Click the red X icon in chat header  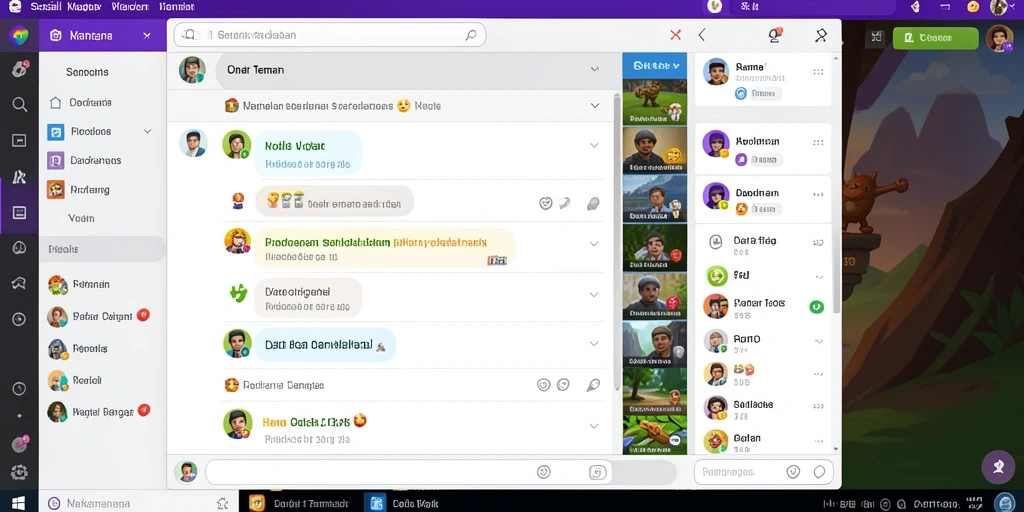tap(675, 35)
